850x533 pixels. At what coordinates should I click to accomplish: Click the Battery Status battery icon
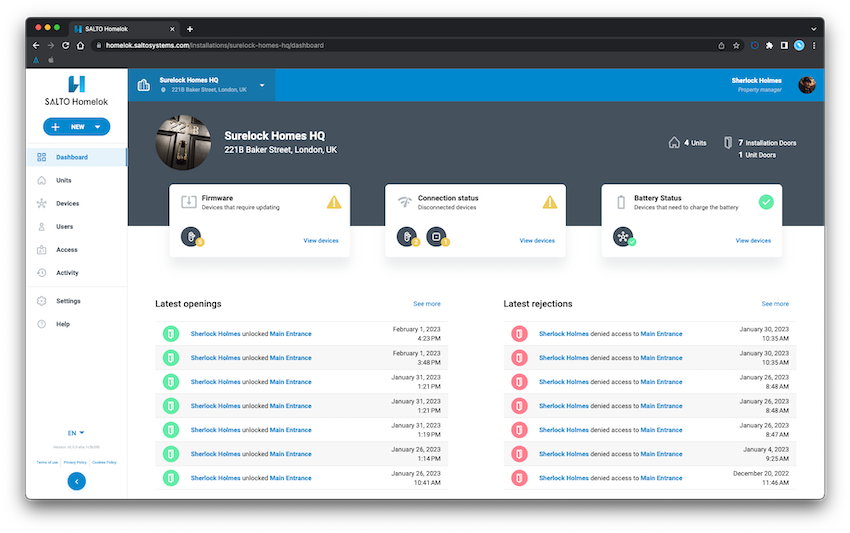click(621, 202)
